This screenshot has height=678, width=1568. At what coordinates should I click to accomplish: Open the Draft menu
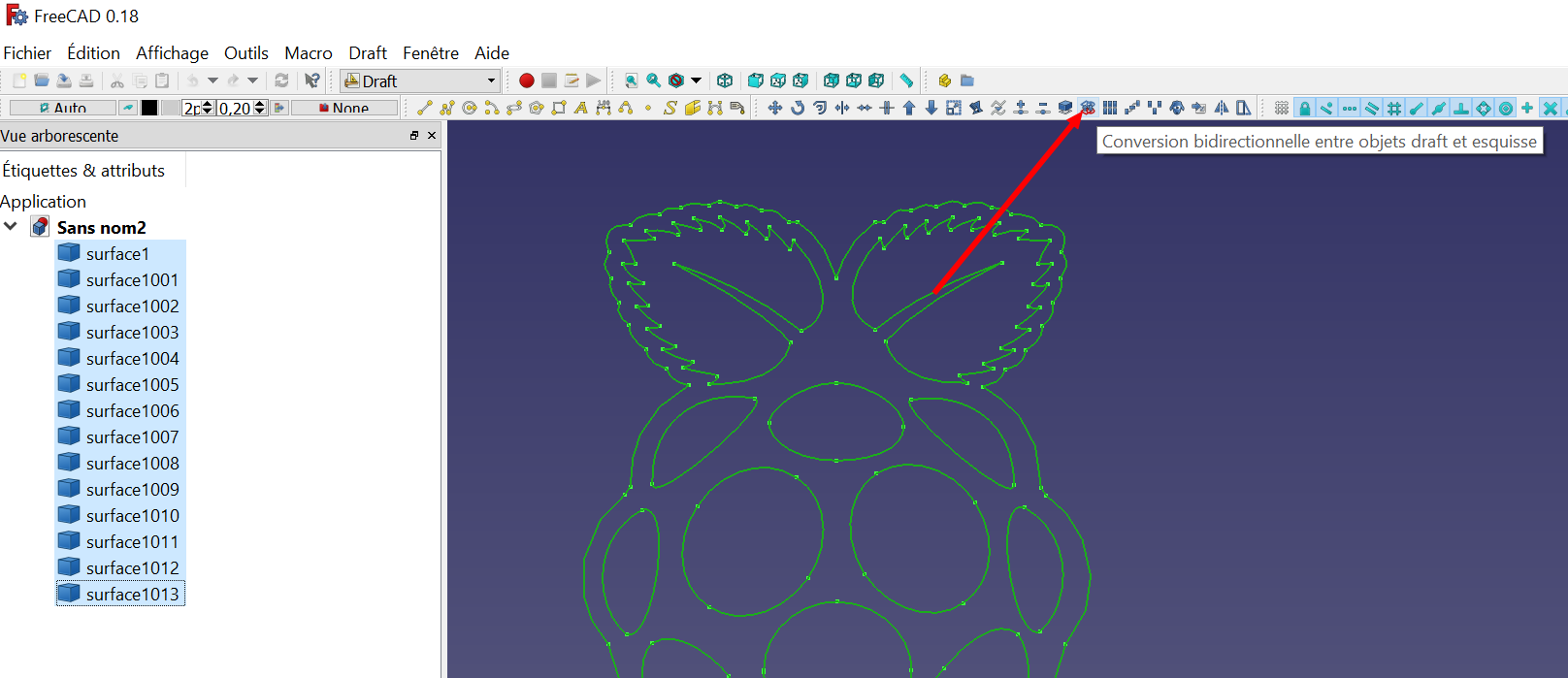click(x=368, y=53)
